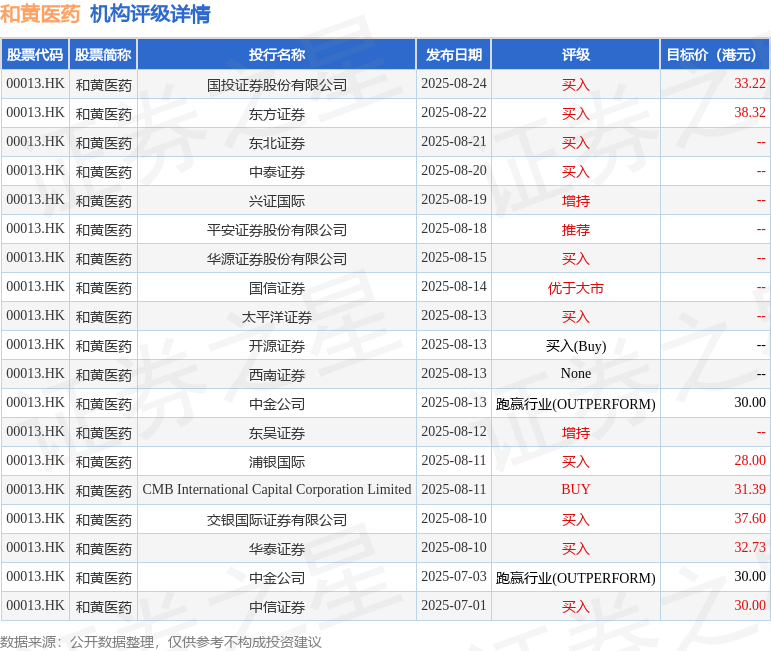771x651 pixels.
Task: Click date 2025-08-21
Action: point(454,142)
